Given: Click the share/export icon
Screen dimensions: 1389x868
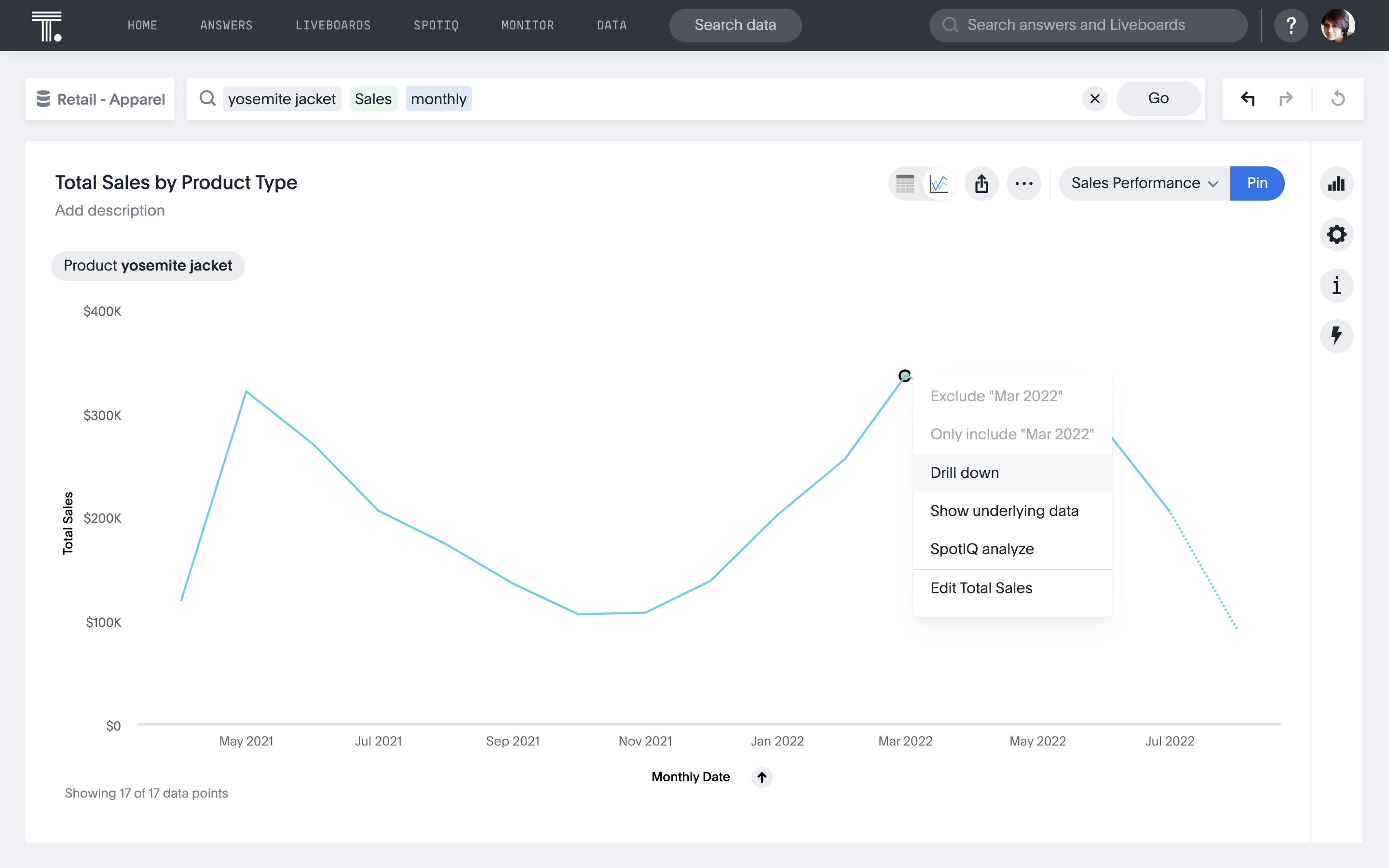Looking at the screenshot, I should [x=982, y=183].
